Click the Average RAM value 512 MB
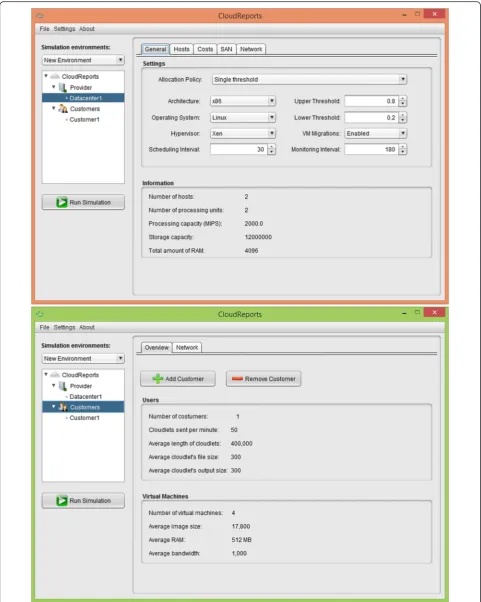 241,540
